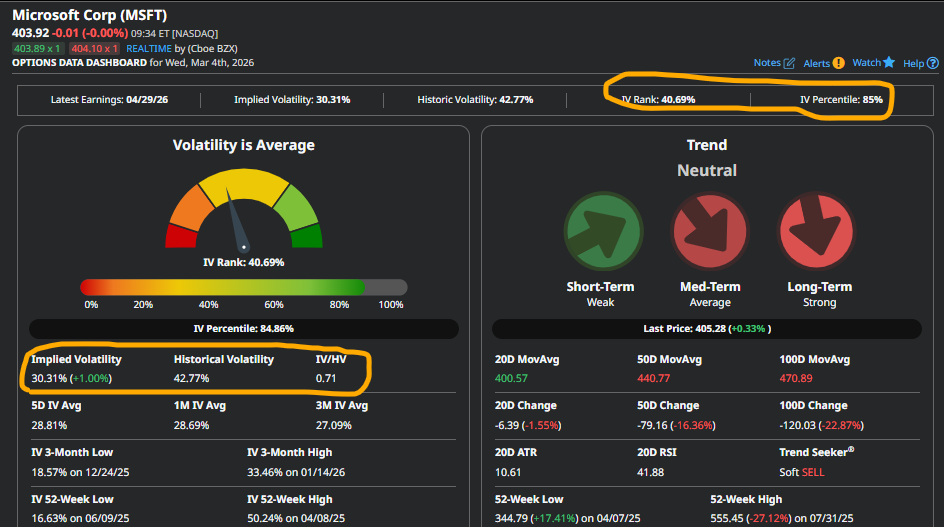Open the Help question mark icon
944x527 pixels.
pyautogui.click(x=933, y=63)
